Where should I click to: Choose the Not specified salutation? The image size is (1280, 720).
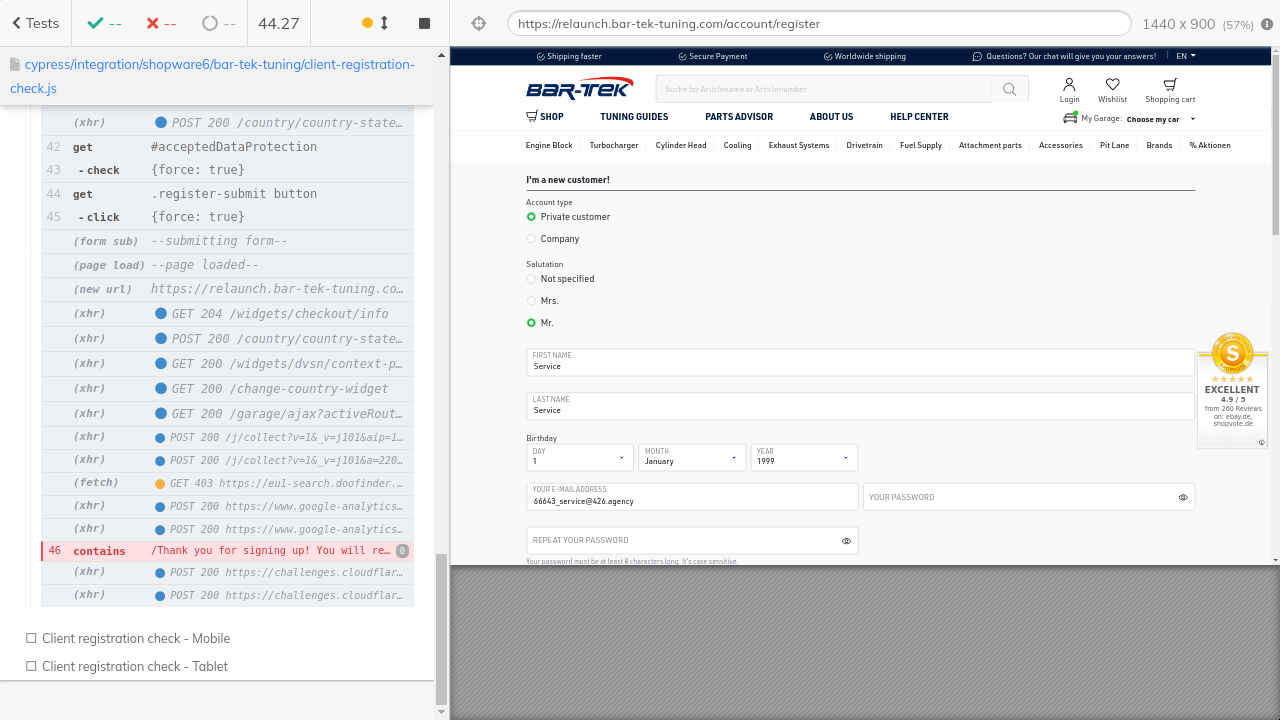point(532,279)
